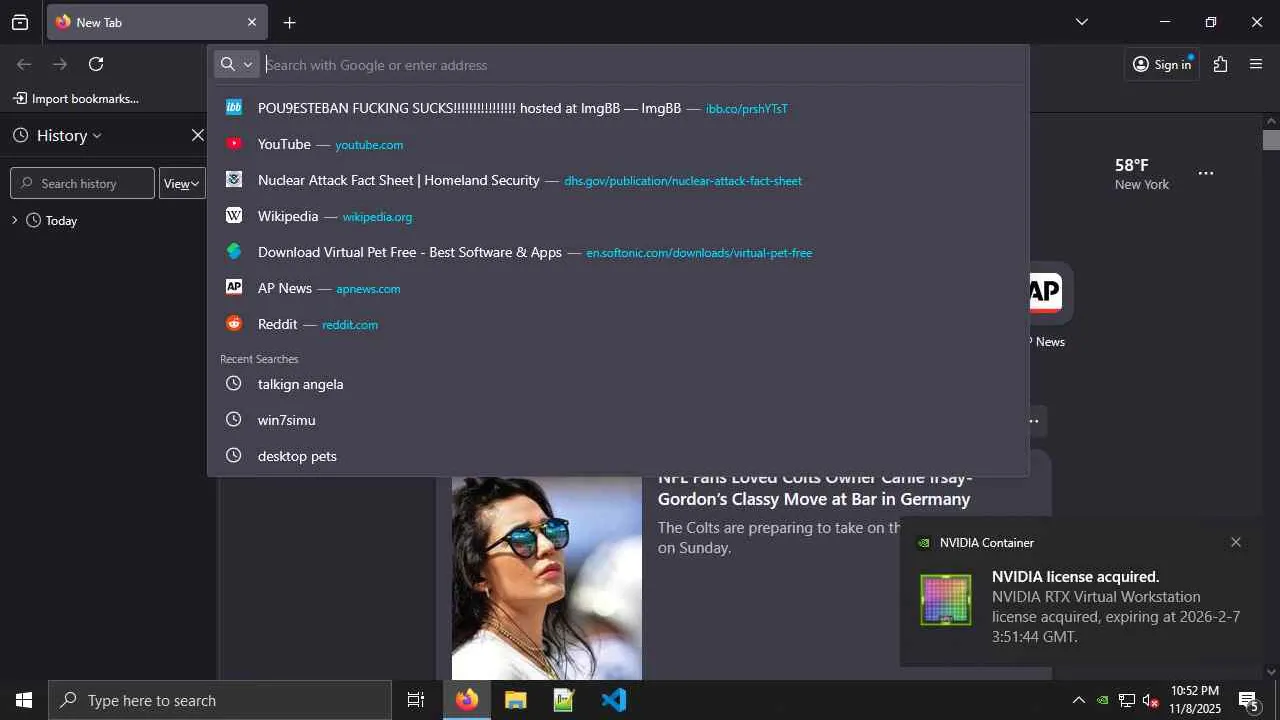Click the NVIDIA system tray icon
1280x720 pixels.
point(1102,700)
